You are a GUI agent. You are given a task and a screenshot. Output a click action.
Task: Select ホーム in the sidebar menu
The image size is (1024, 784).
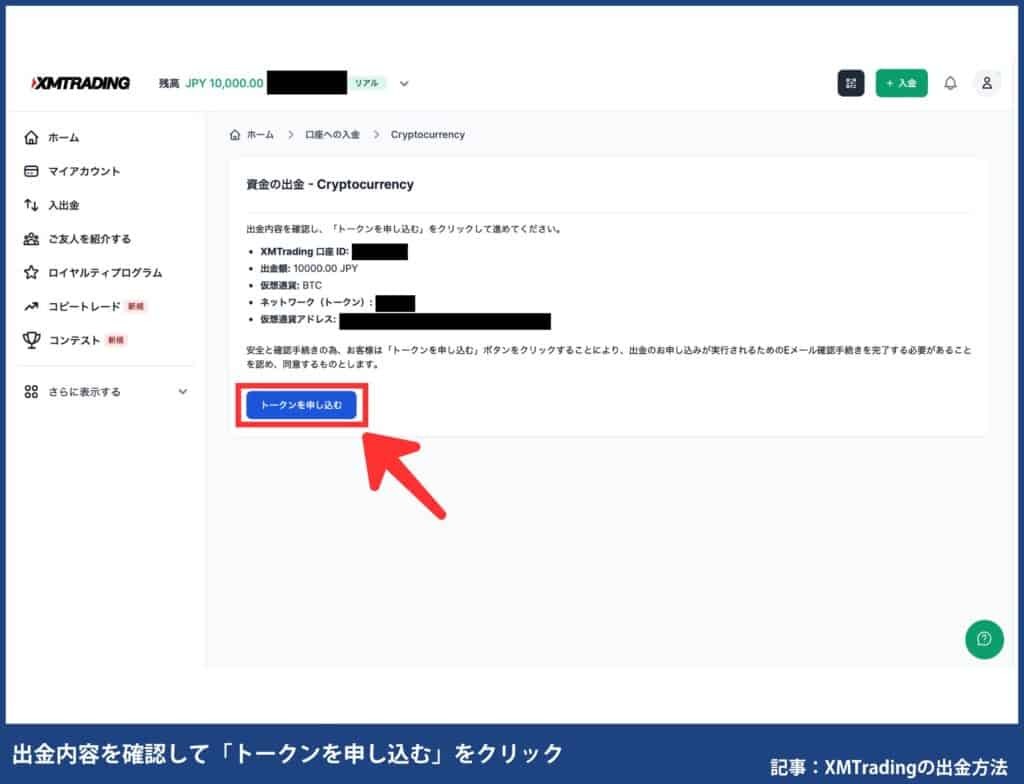coord(63,138)
